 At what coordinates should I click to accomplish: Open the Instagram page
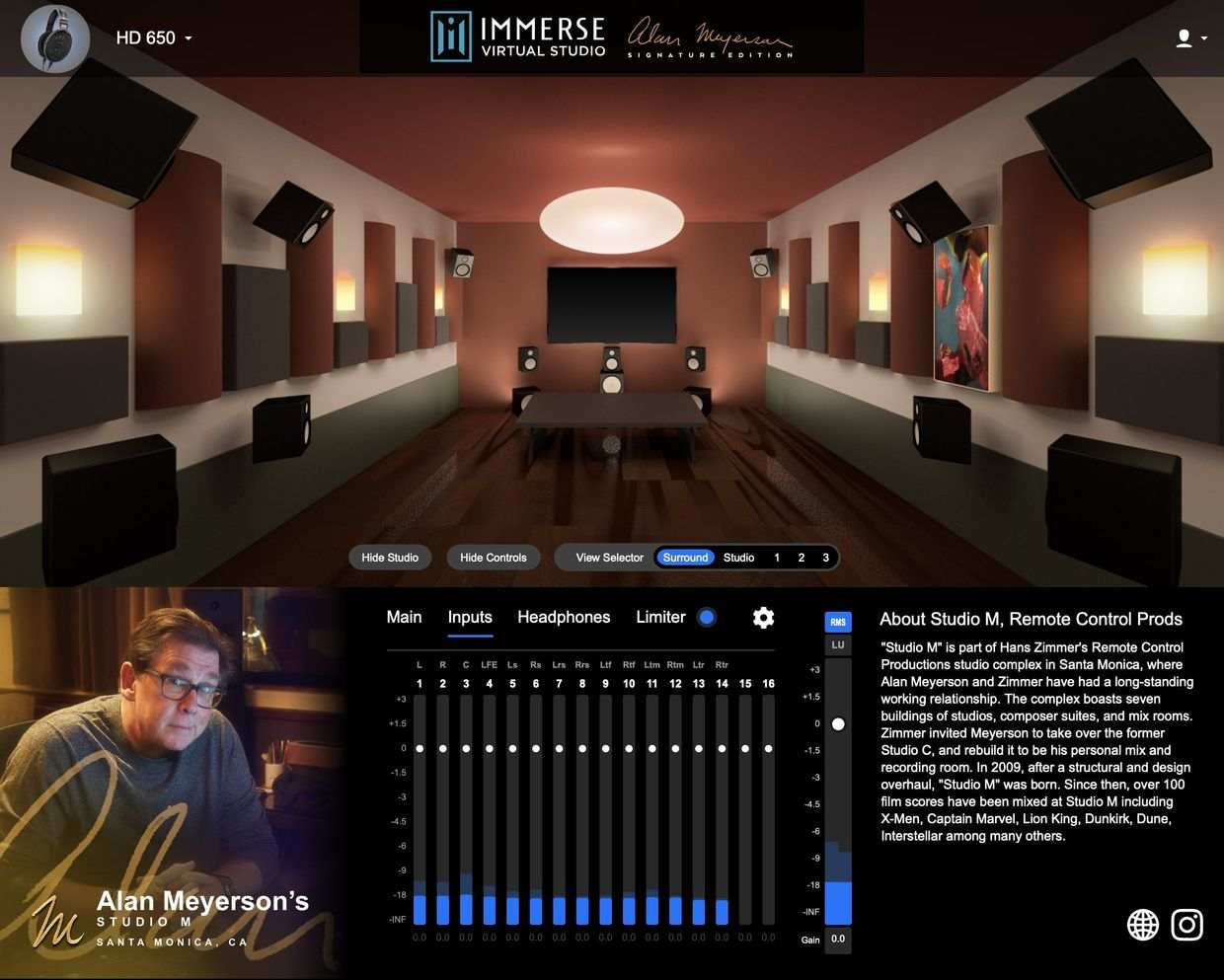click(x=1186, y=925)
